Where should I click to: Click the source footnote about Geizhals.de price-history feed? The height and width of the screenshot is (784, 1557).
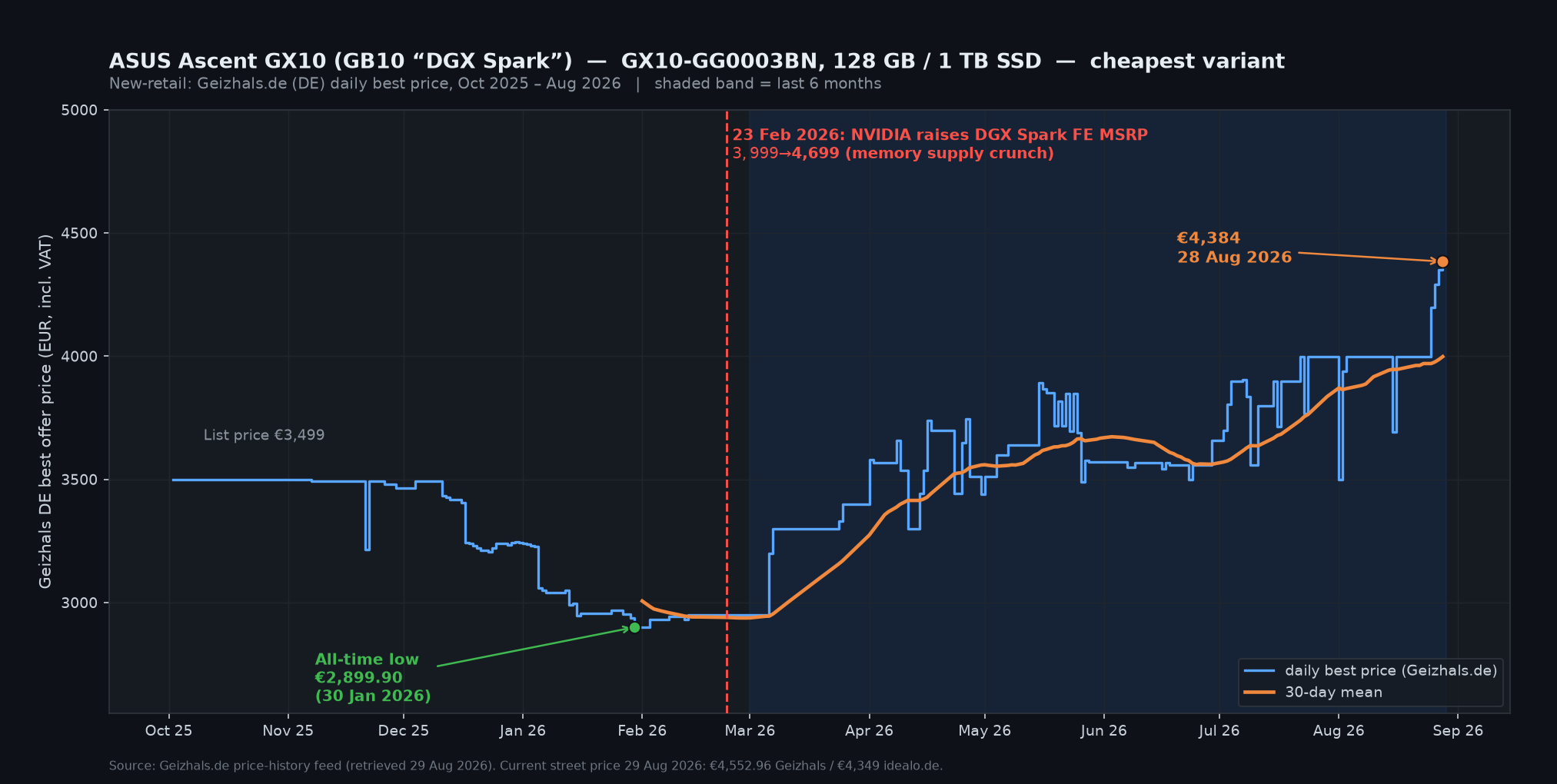[526, 766]
